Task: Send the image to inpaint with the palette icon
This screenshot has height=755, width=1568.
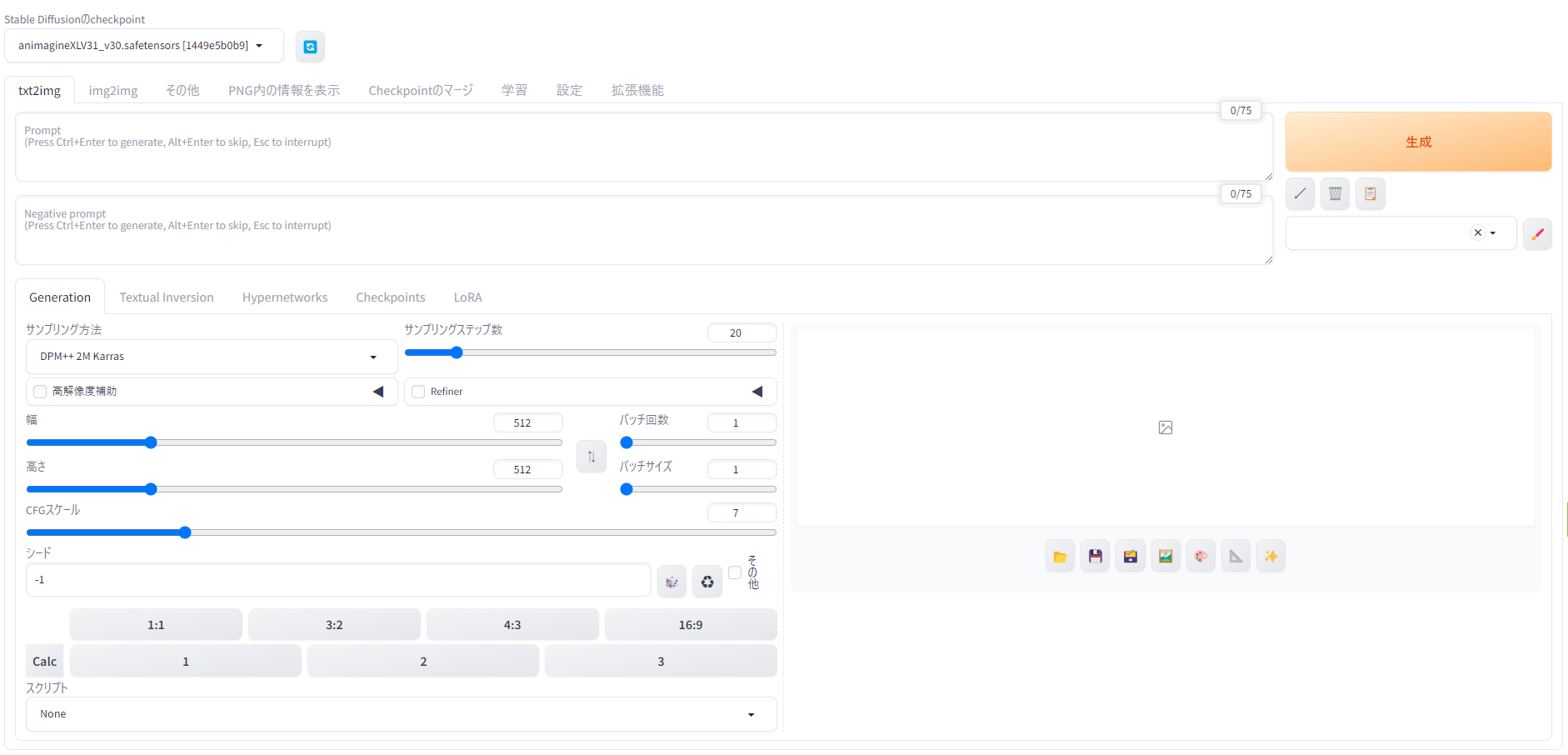Action: (1201, 556)
